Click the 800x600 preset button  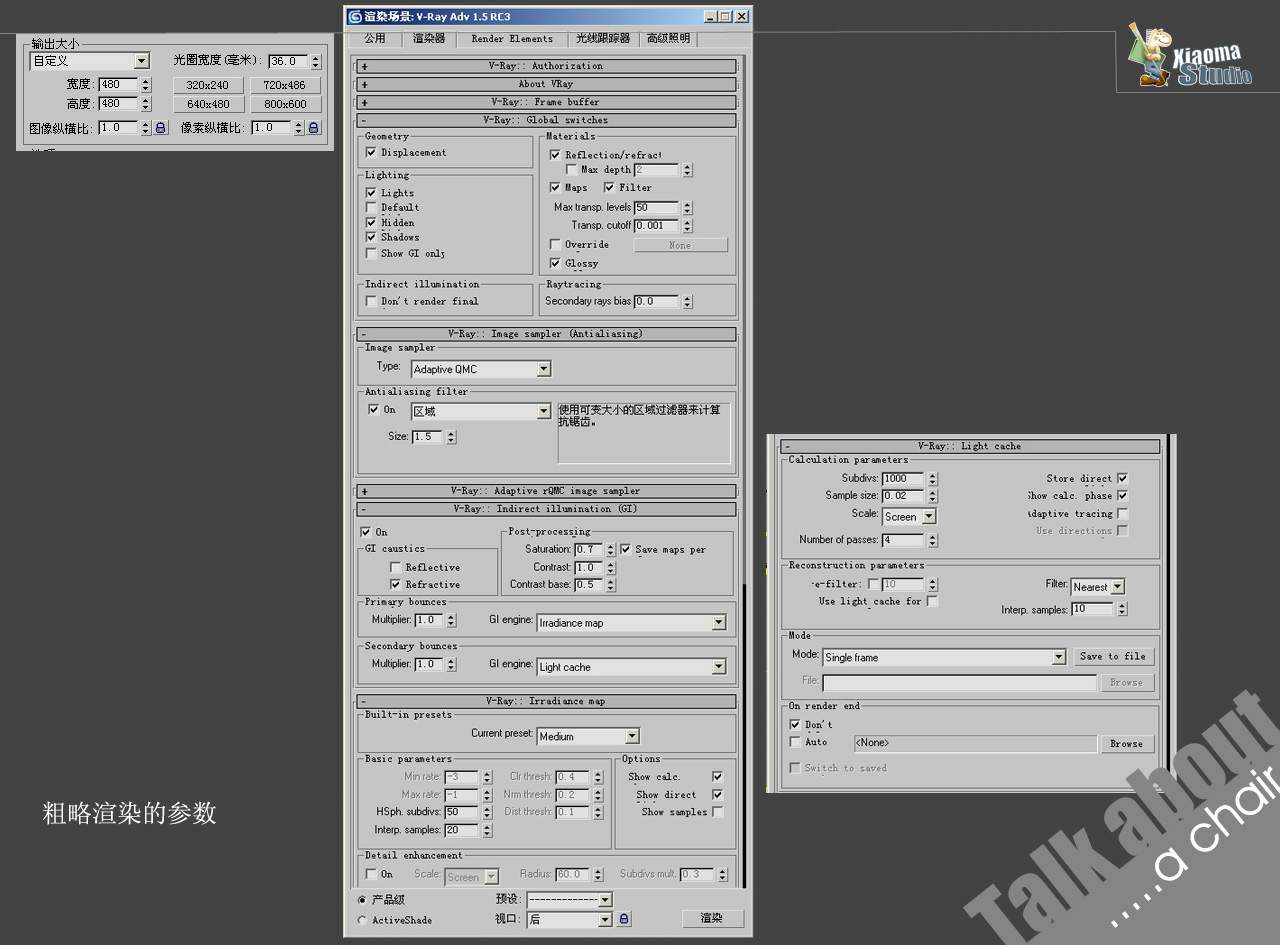285,104
